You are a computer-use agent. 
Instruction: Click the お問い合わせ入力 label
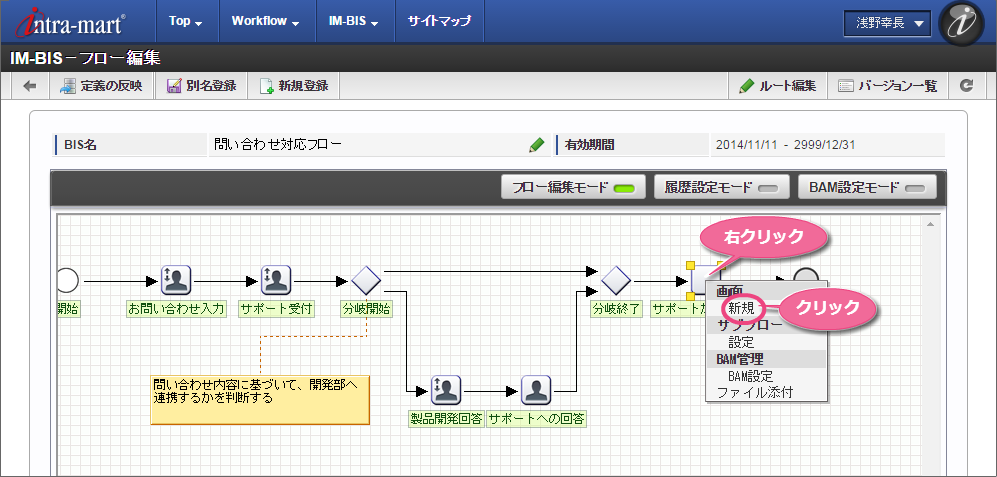click(x=176, y=309)
